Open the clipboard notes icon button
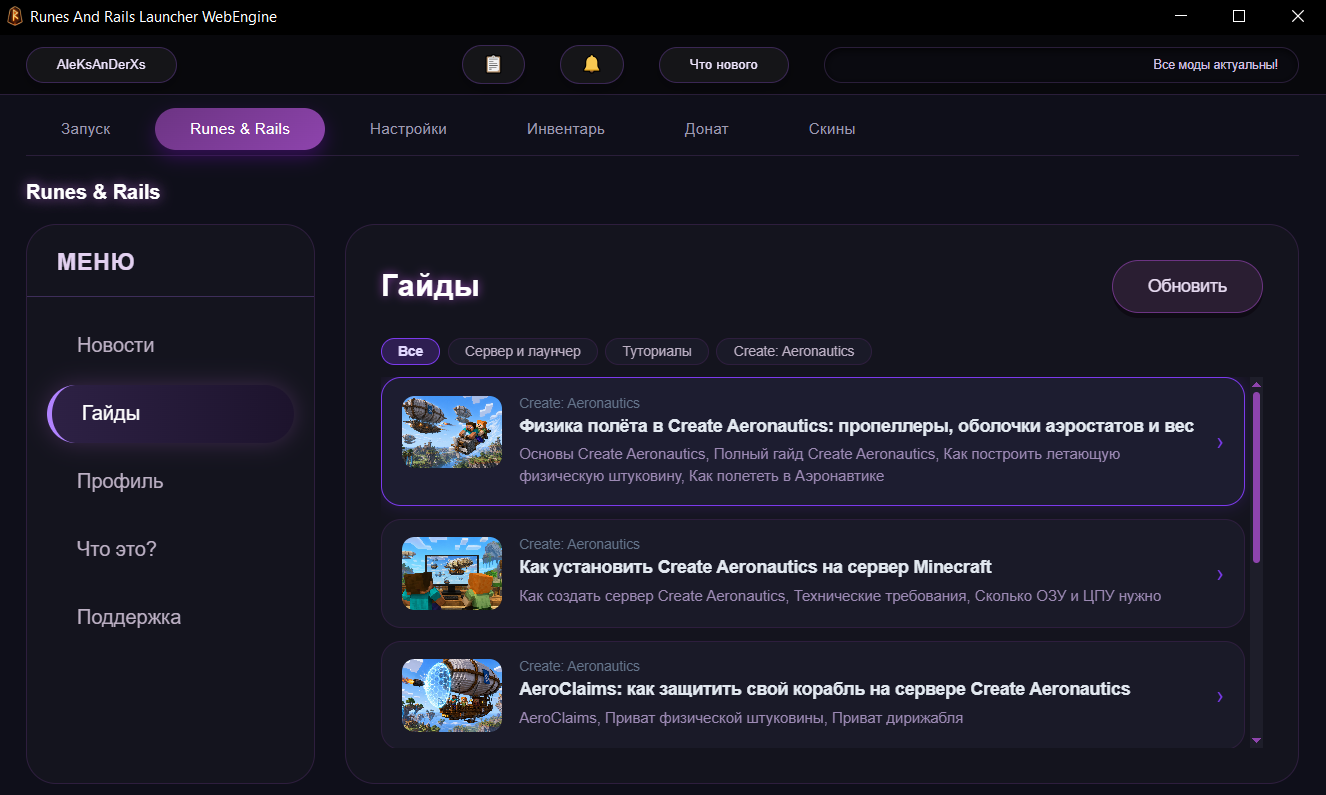Image resolution: width=1326 pixels, height=795 pixels. pos(493,64)
